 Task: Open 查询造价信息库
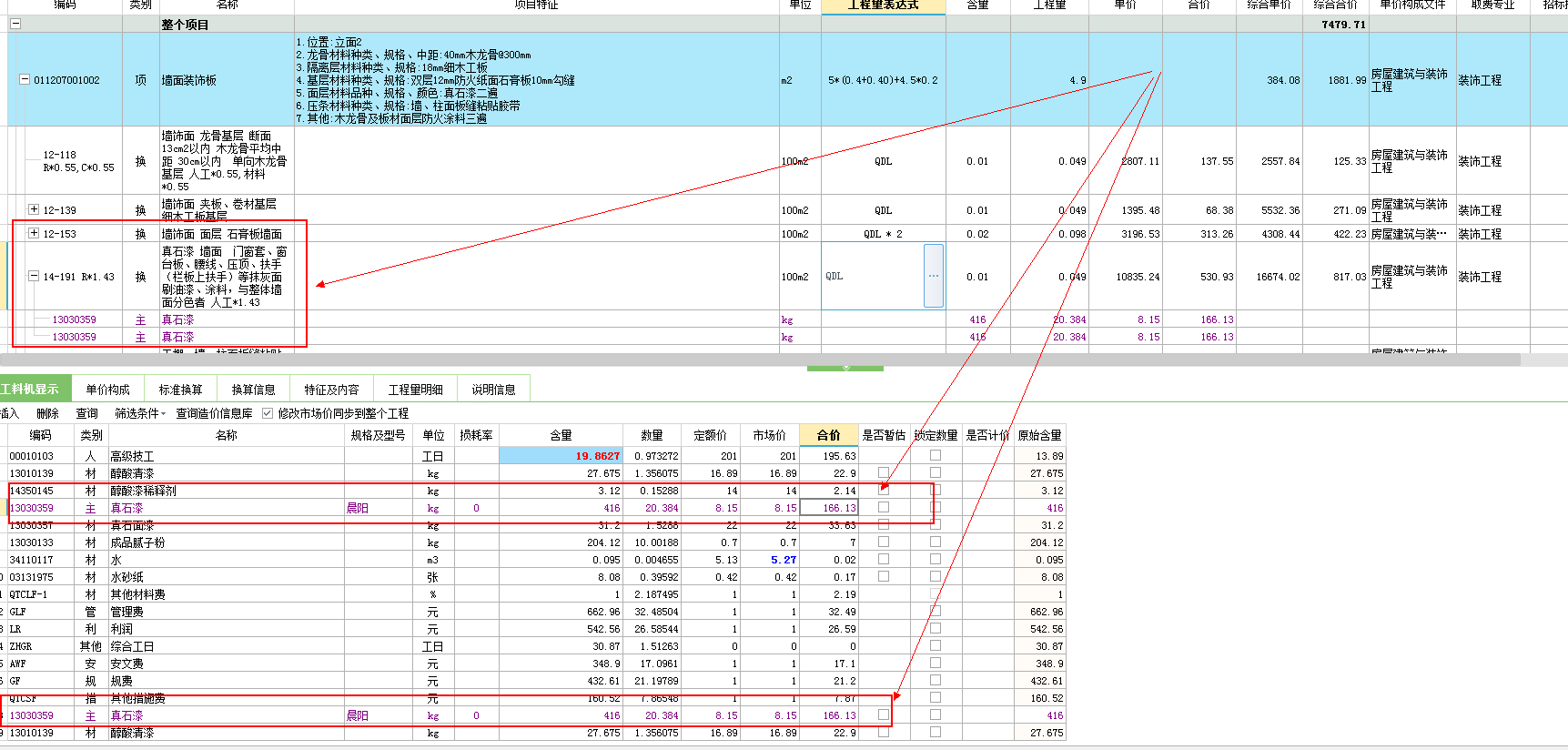point(214,413)
